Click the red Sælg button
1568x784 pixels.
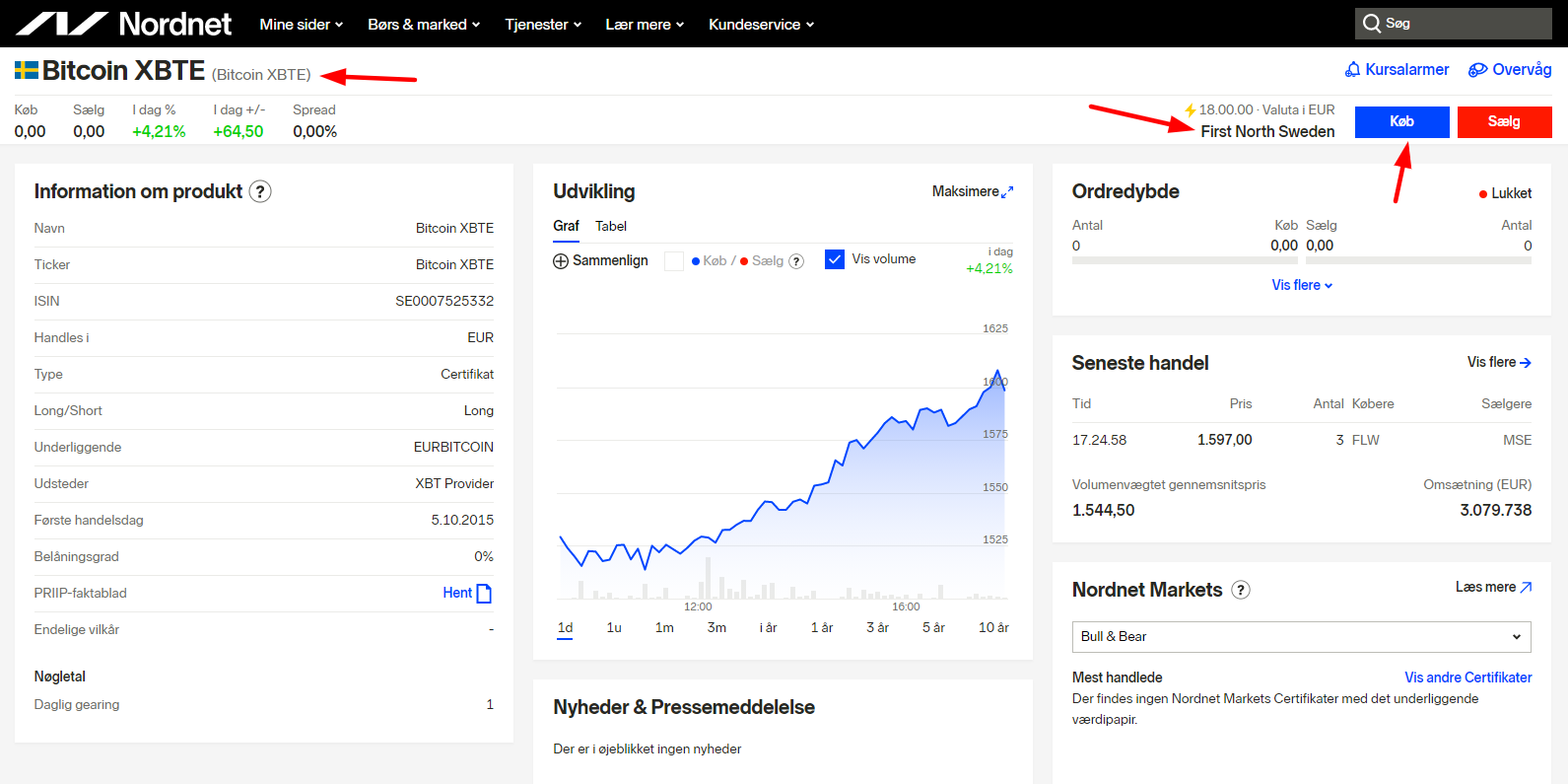(1505, 121)
